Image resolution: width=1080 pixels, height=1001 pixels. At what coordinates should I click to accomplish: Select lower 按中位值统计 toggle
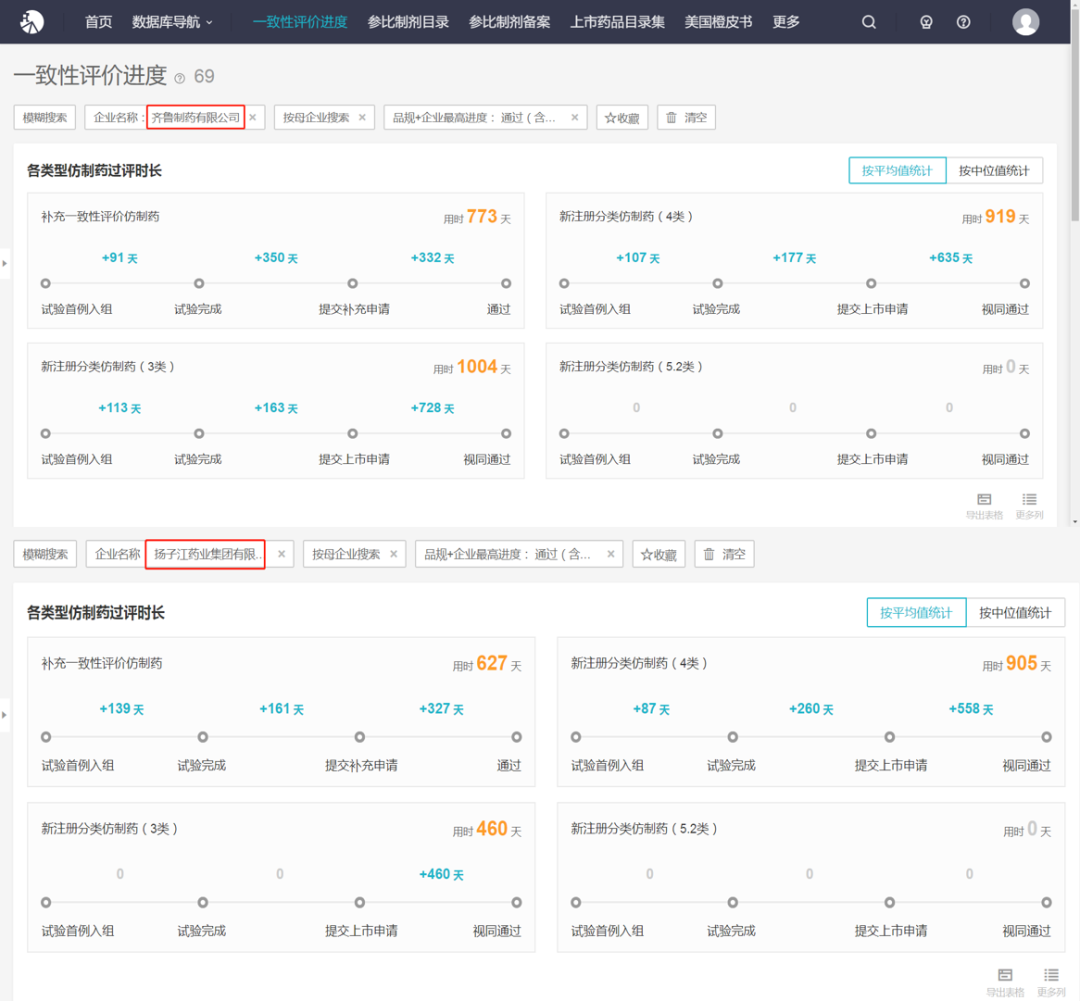pos(1015,612)
